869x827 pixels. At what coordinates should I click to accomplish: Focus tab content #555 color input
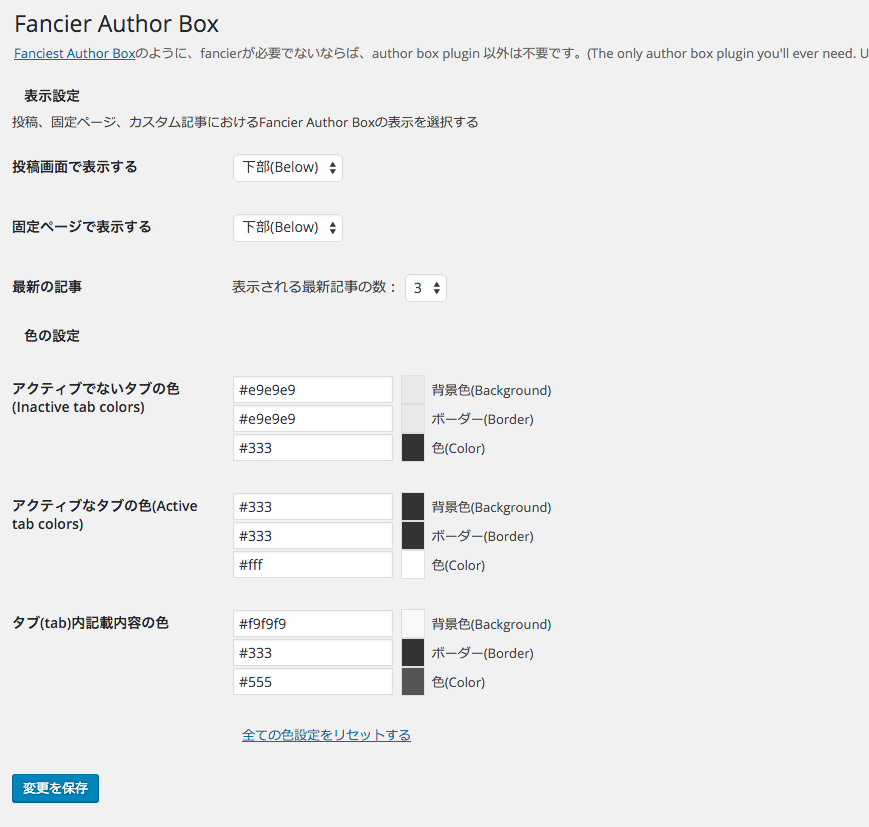click(x=313, y=682)
